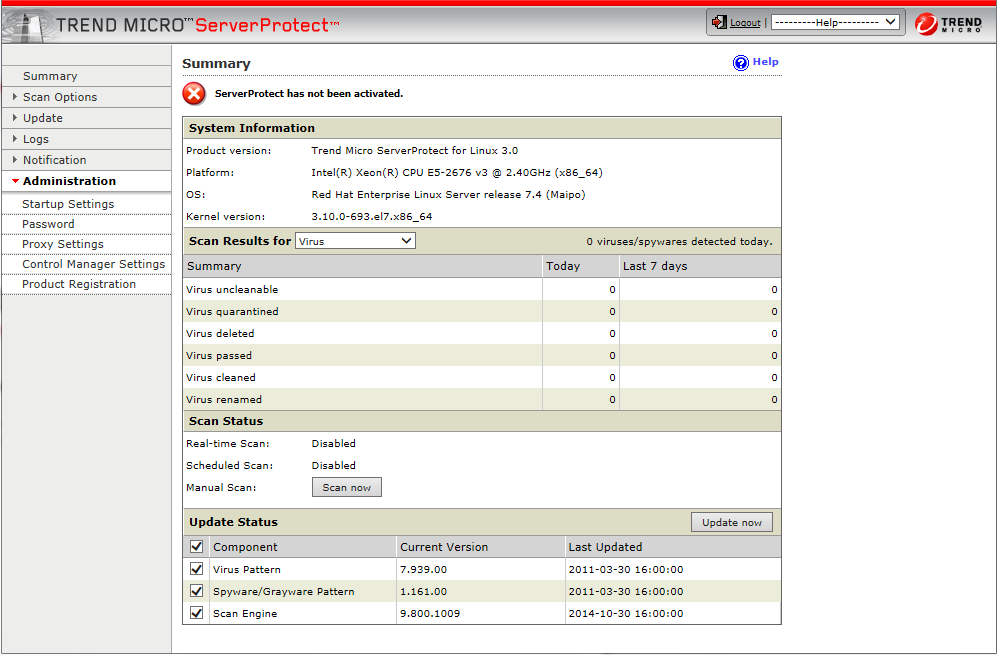Viewport: 997px width, 655px height.
Task: Select Update in the sidebar
Action: pyautogui.click(x=43, y=118)
